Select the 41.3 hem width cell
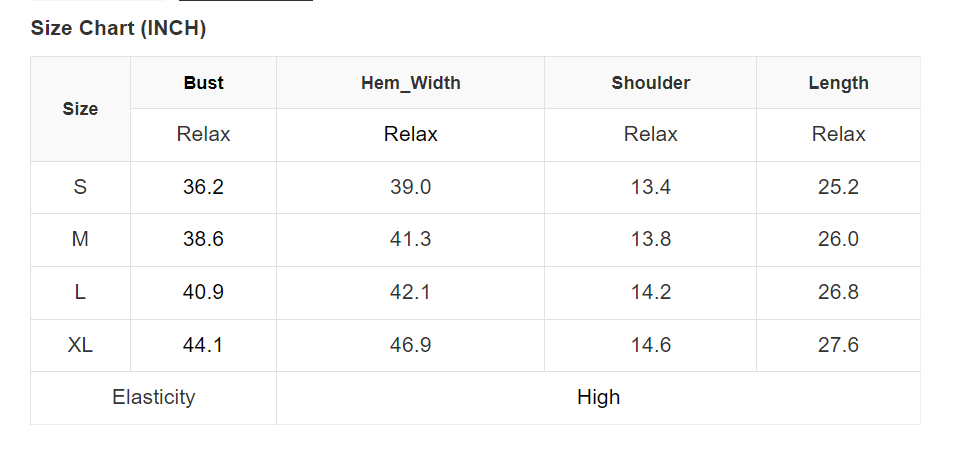 [x=410, y=240]
